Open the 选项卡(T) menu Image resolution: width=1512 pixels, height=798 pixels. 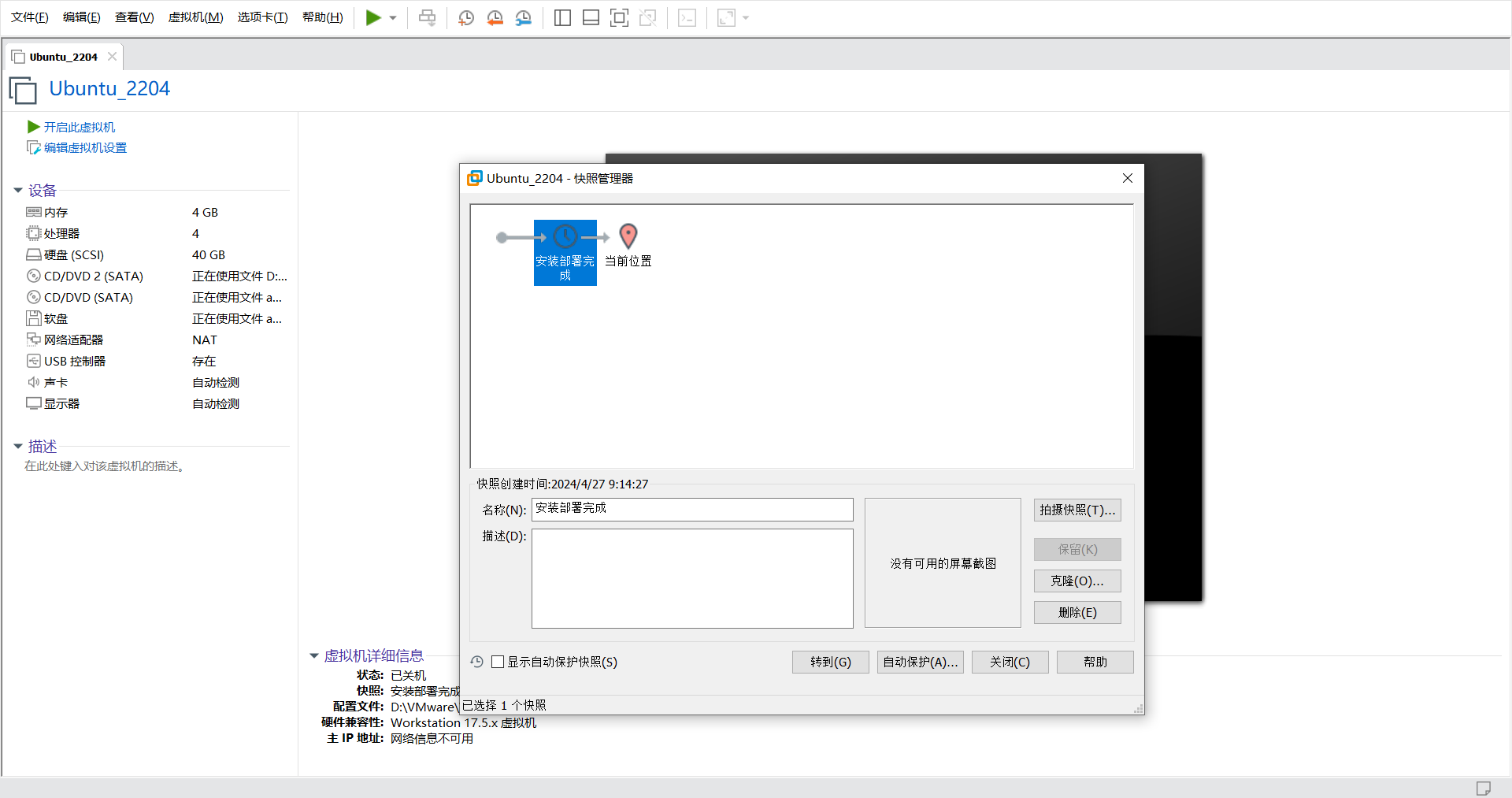click(263, 17)
